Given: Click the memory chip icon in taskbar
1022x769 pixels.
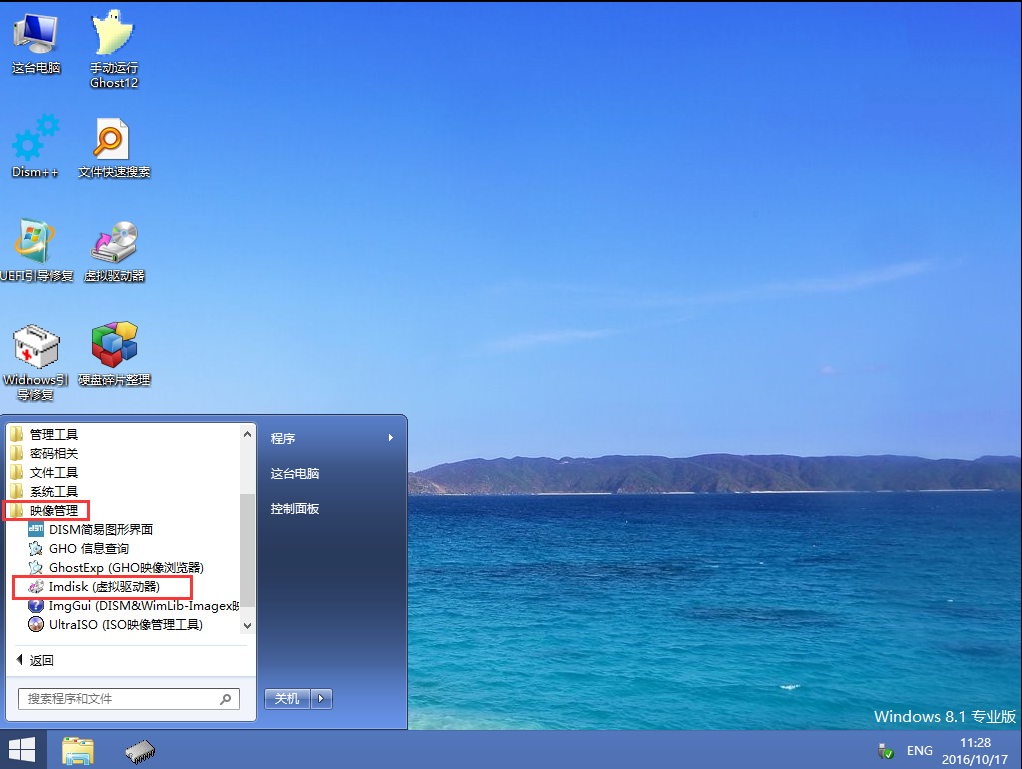Looking at the screenshot, I should (138, 751).
